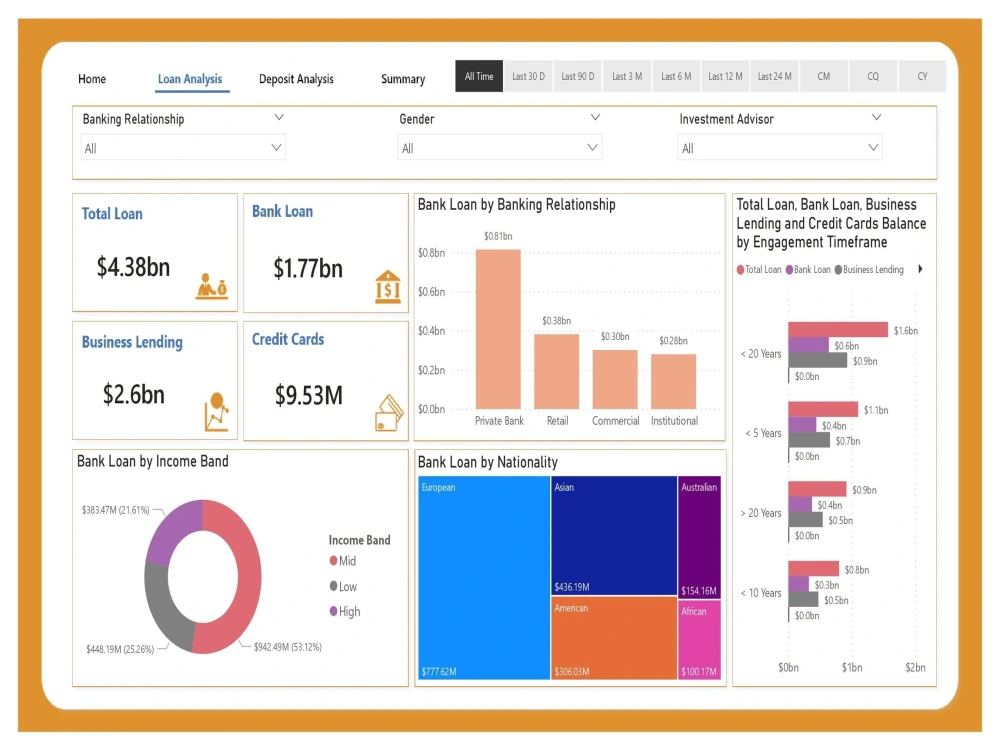Expand the legend arrow on the Engagement Timeframe chart

[x=920, y=269]
